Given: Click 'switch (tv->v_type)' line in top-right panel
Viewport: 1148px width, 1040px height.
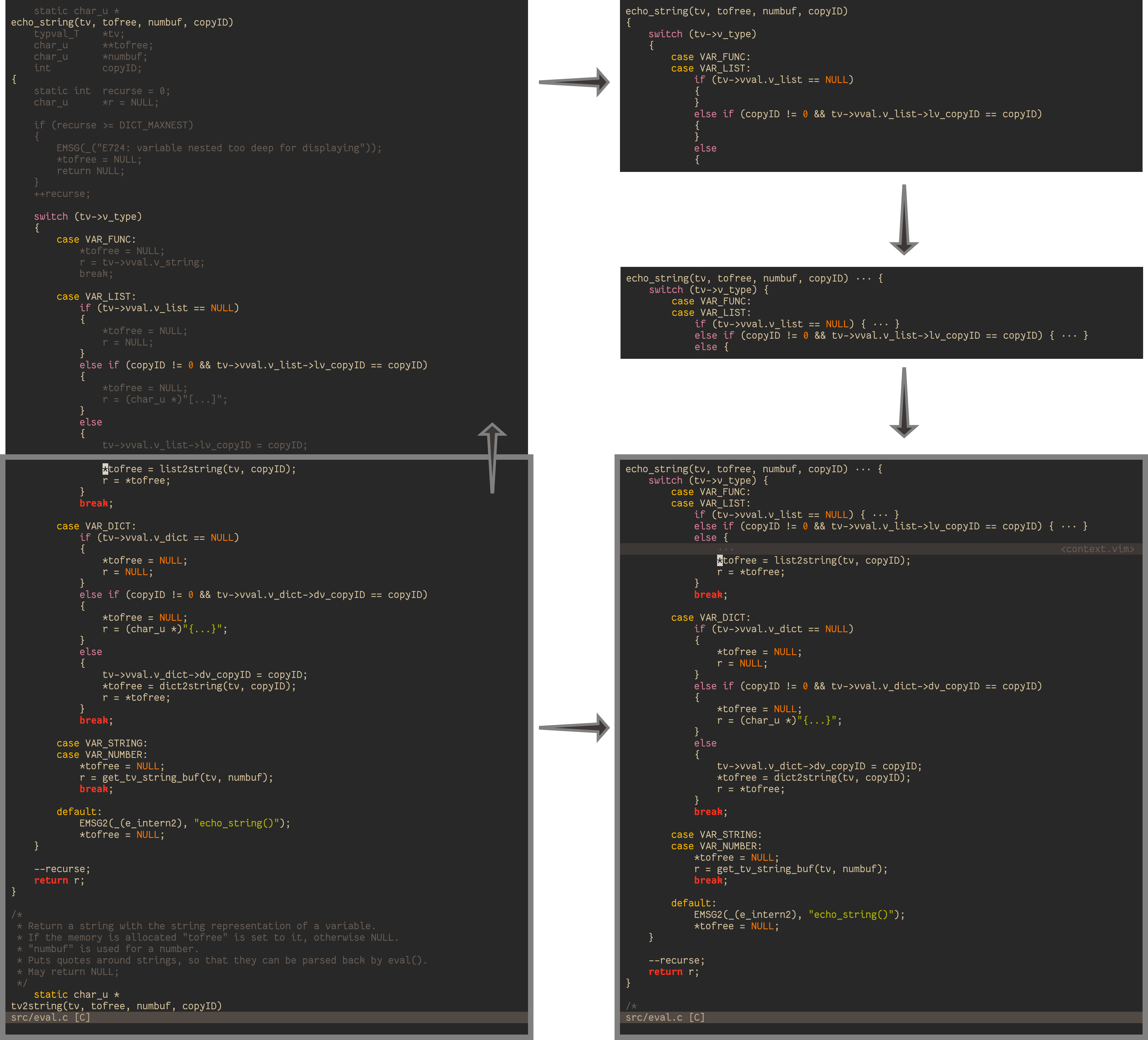Looking at the screenshot, I should [703, 34].
